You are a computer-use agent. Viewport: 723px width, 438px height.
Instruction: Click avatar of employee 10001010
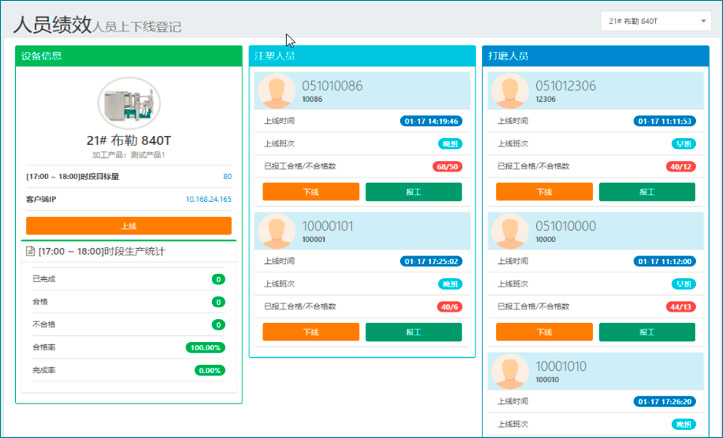tap(510, 372)
